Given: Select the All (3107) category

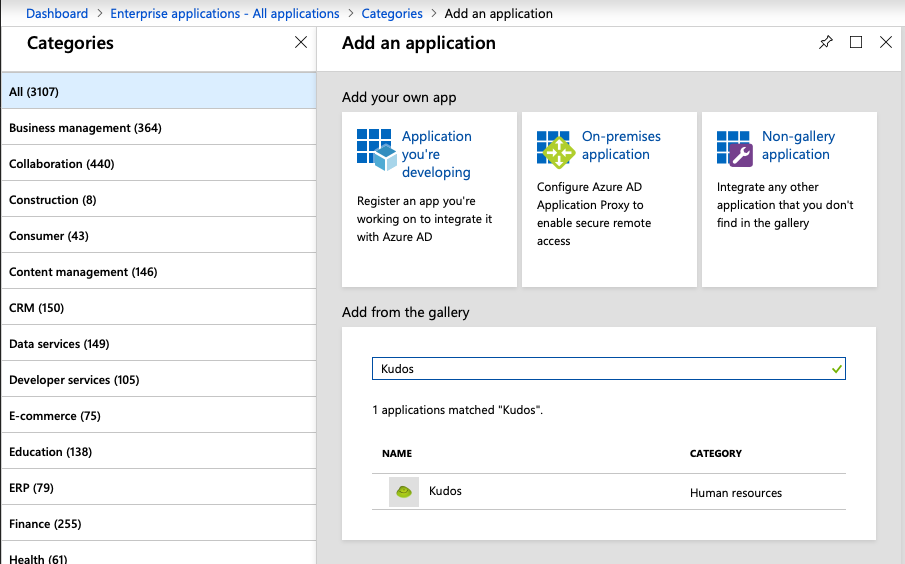Looking at the screenshot, I should point(159,92).
